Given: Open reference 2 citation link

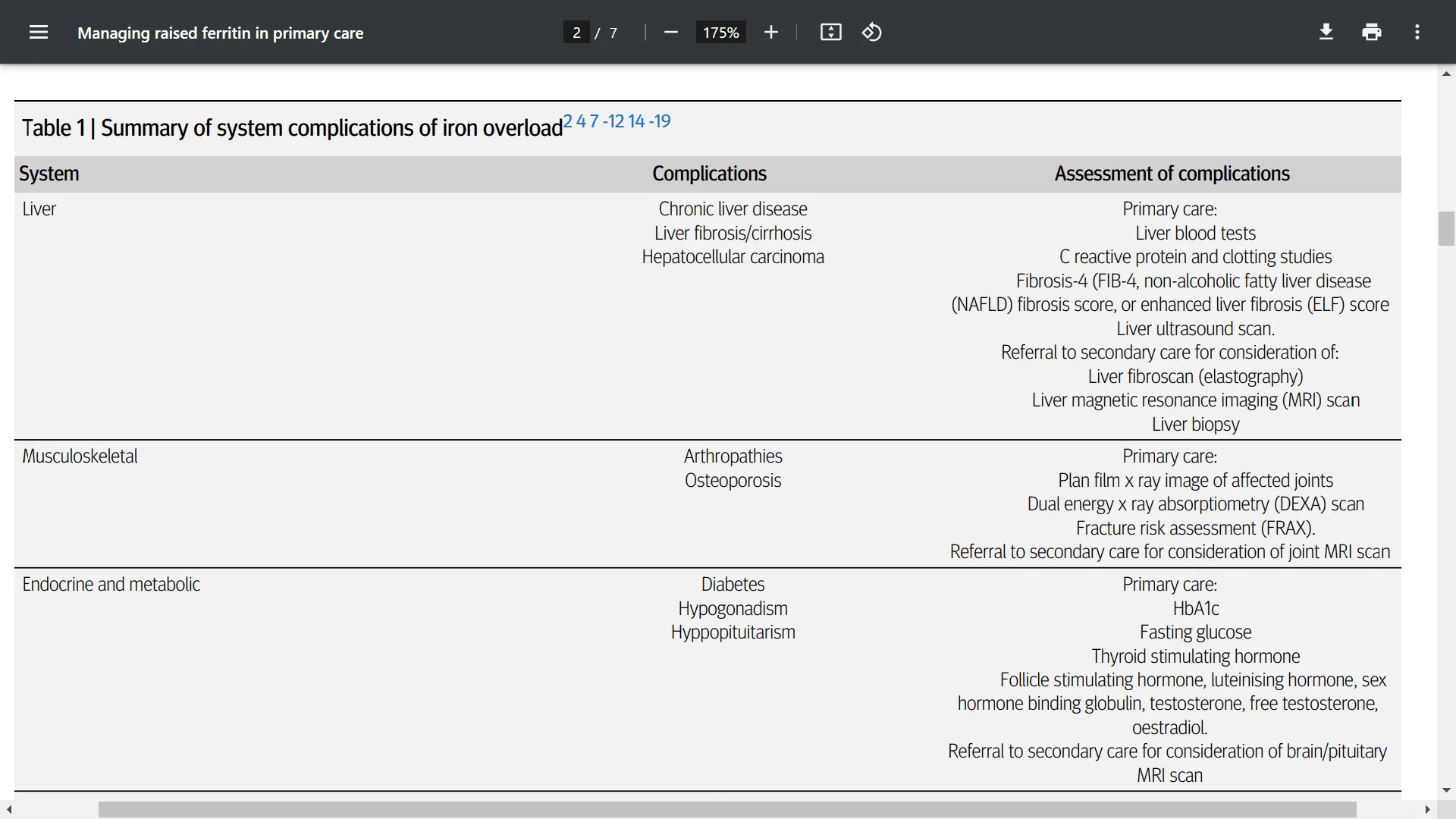Looking at the screenshot, I should [x=568, y=121].
